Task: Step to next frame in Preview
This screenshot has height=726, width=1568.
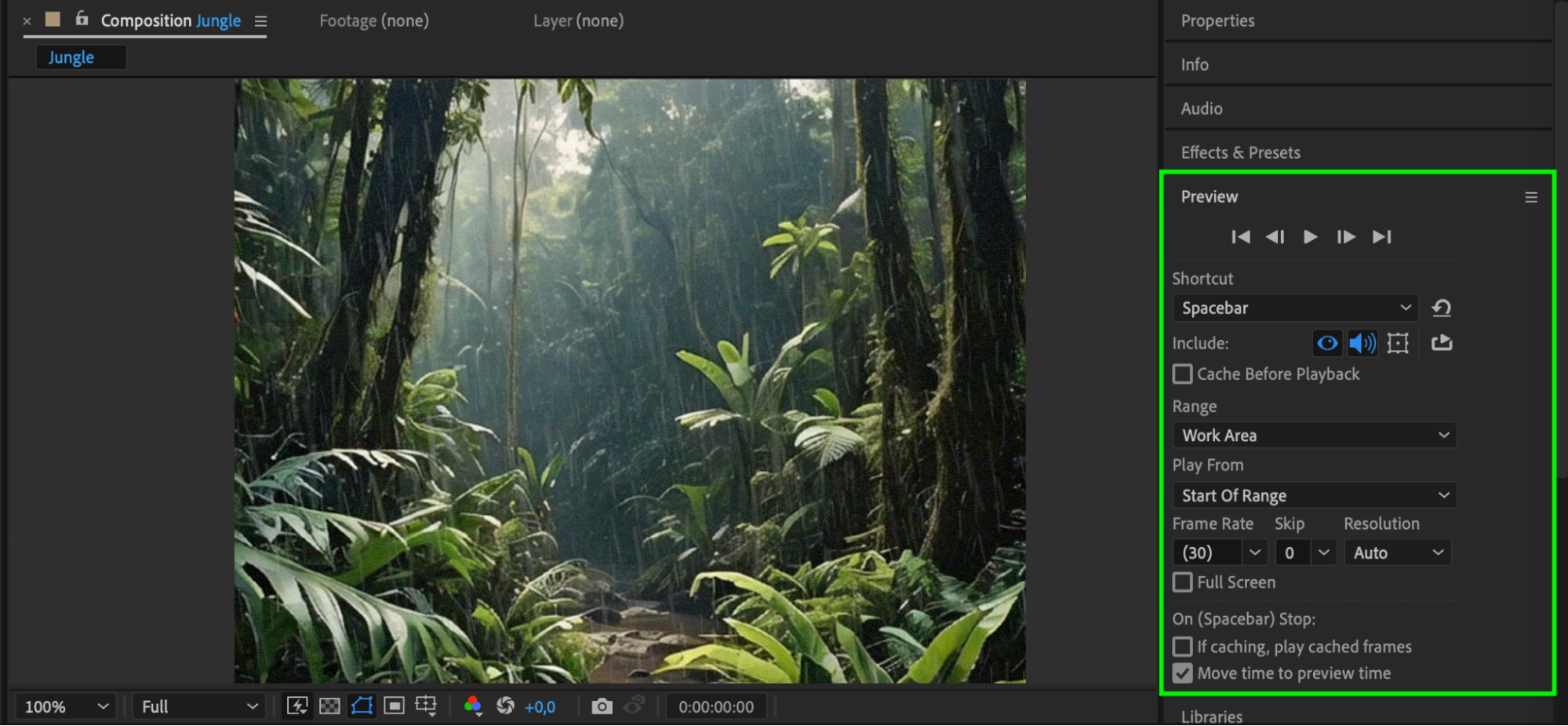Action: [1346, 237]
